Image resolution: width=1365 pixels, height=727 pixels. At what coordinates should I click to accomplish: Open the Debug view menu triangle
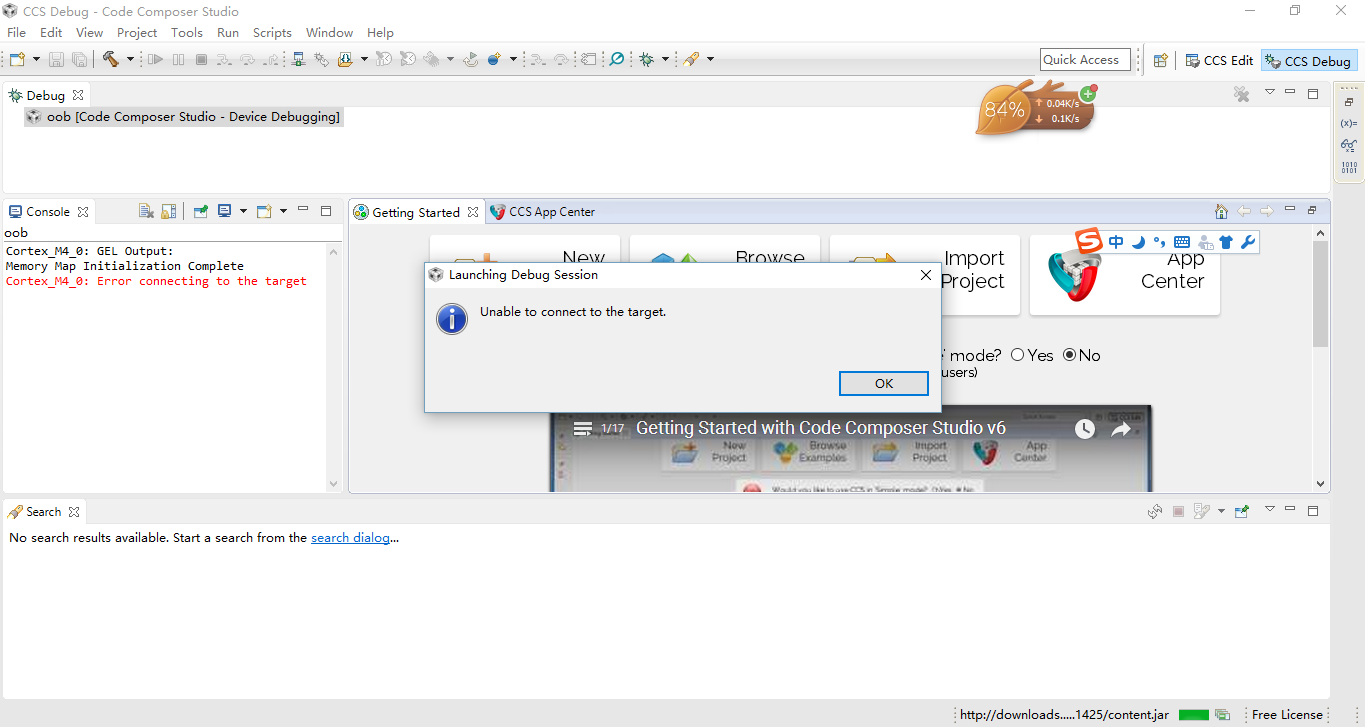coord(1270,92)
